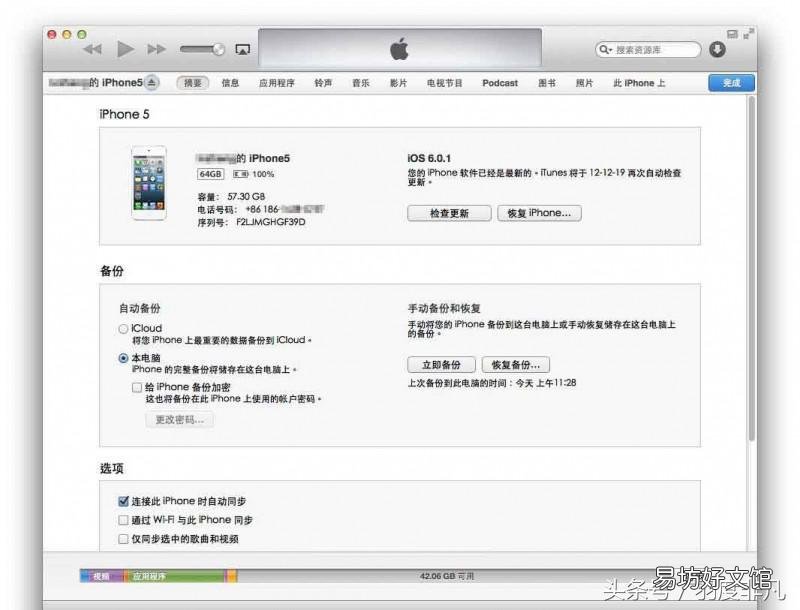The height and width of the screenshot is (610, 800).
Task: Click the 自动备份 heading
Action: point(139,309)
